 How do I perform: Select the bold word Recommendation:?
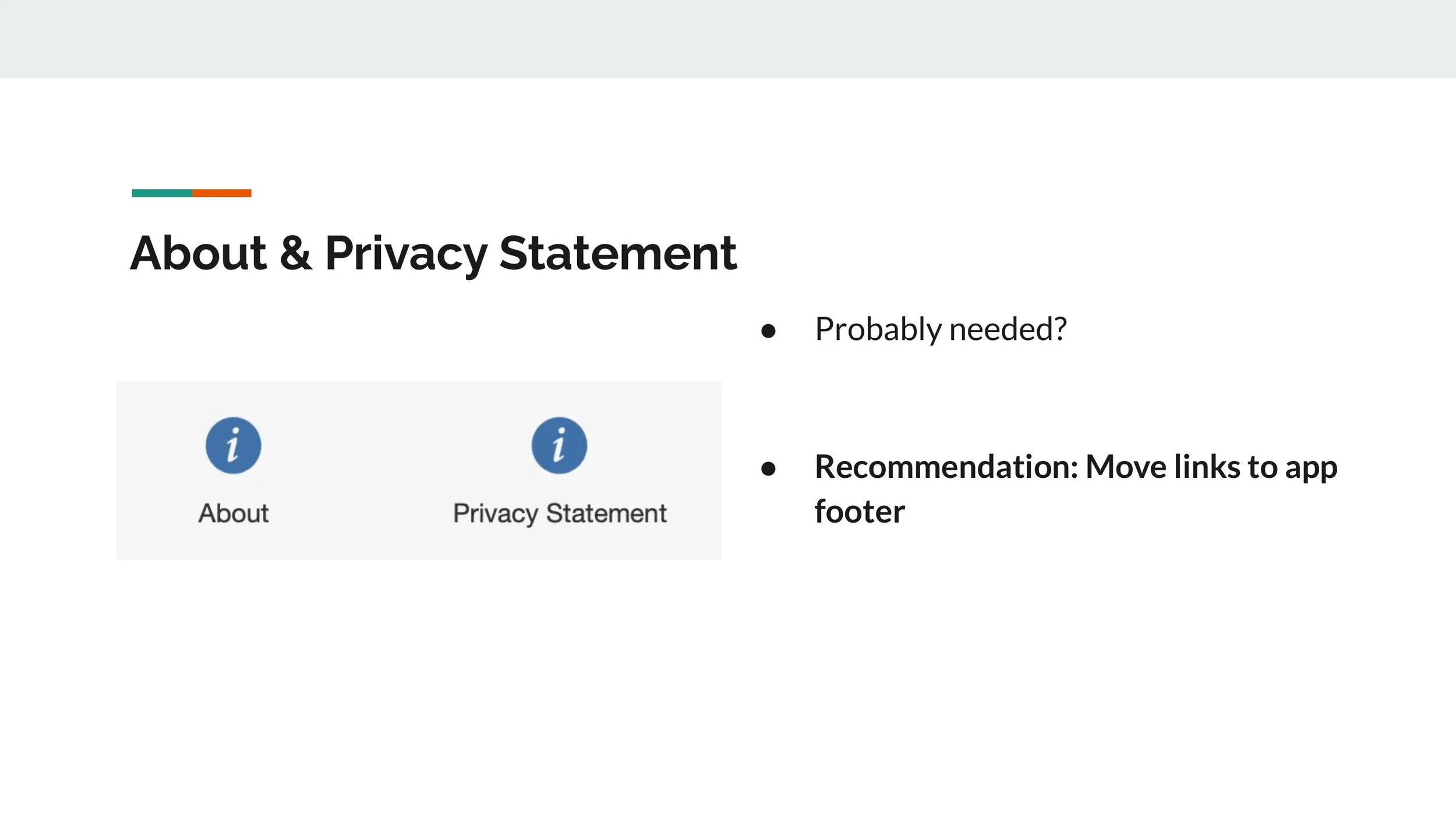coord(946,467)
